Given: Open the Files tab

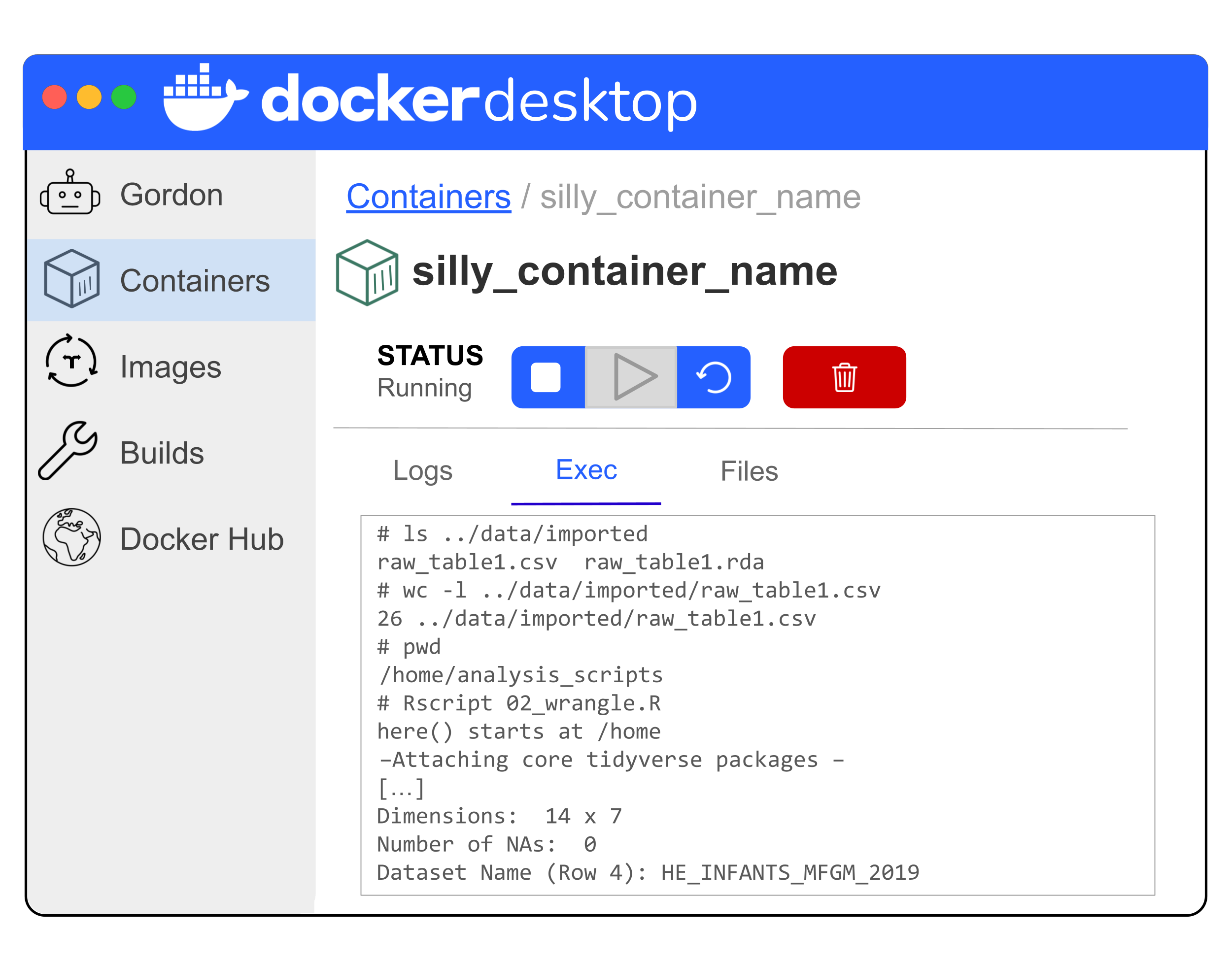Looking at the screenshot, I should pyautogui.click(x=749, y=471).
